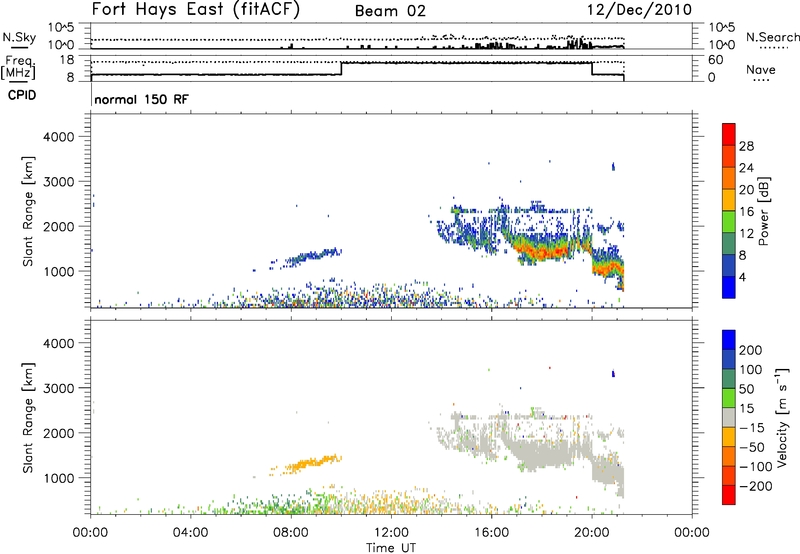The height and width of the screenshot is (554, 800).
Task: Click the 'Slant Range [km]' label of velocity panel
Action: click(x=28, y=418)
